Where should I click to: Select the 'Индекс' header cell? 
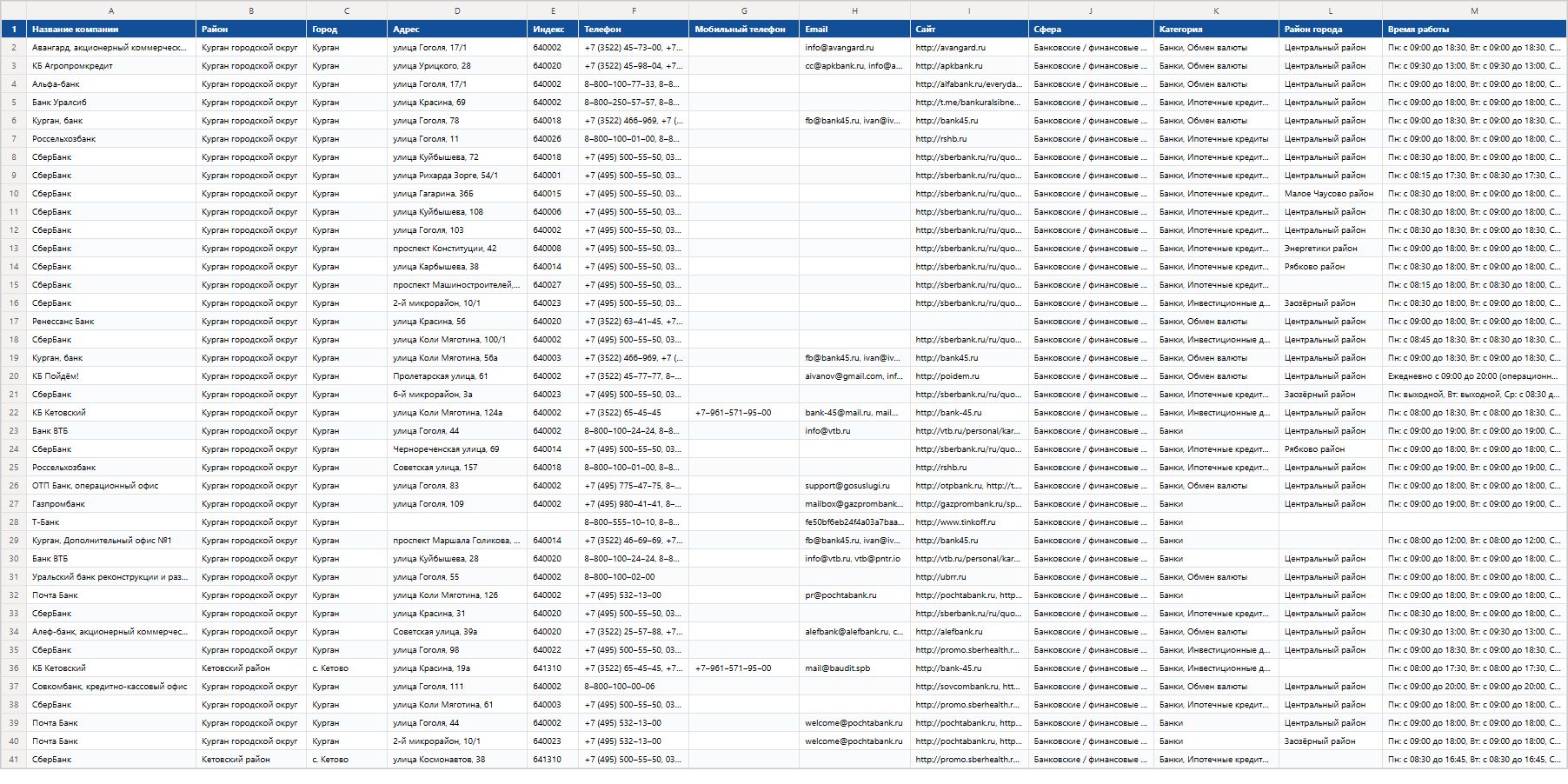(x=553, y=29)
